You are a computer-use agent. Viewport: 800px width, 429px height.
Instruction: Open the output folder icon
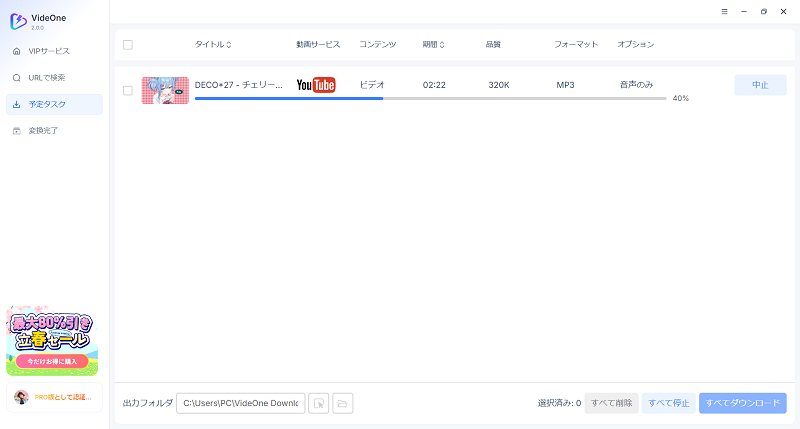pyautogui.click(x=343, y=403)
